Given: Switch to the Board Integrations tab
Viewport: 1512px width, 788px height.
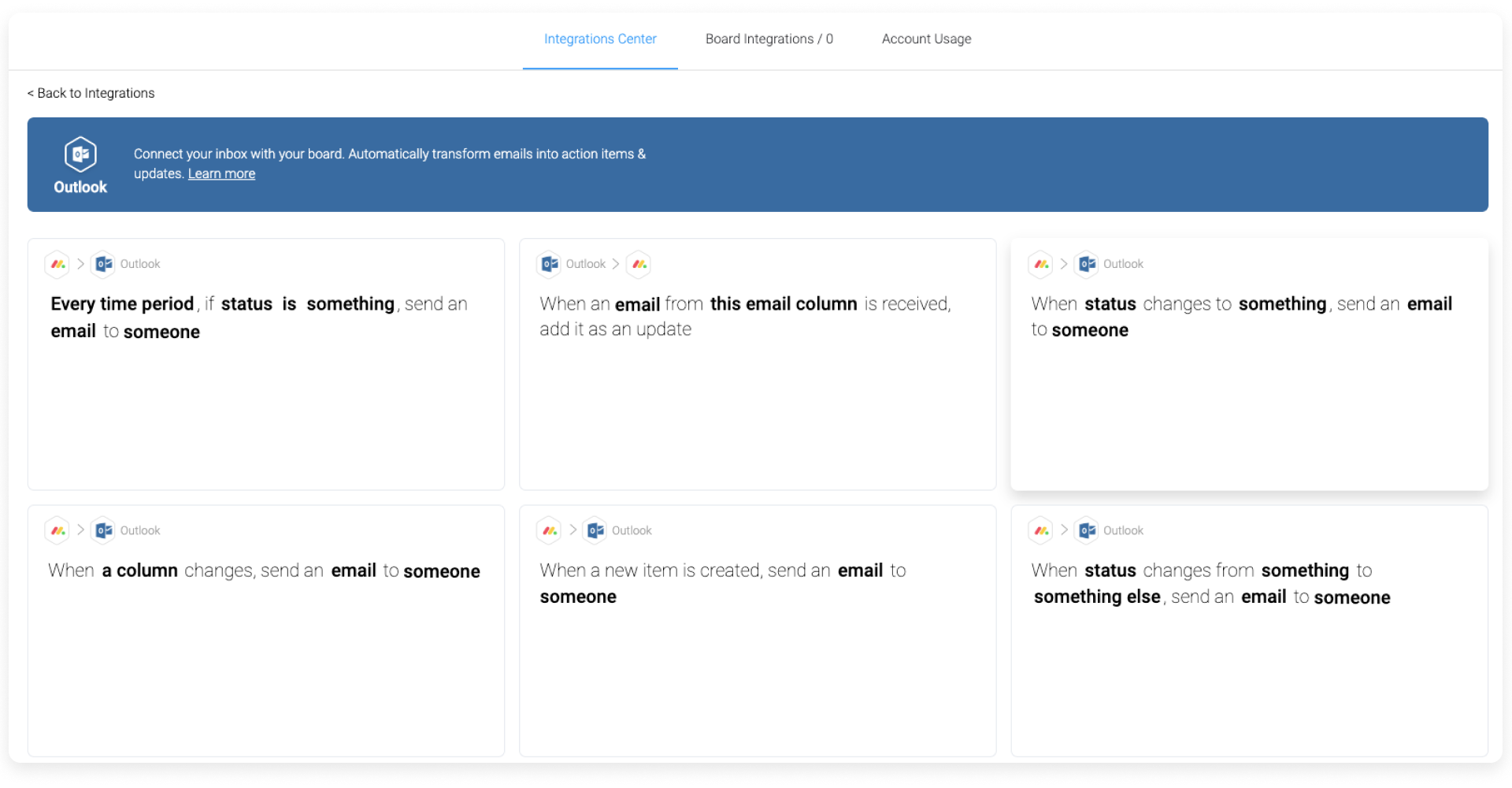Looking at the screenshot, I should coord(769,39).
